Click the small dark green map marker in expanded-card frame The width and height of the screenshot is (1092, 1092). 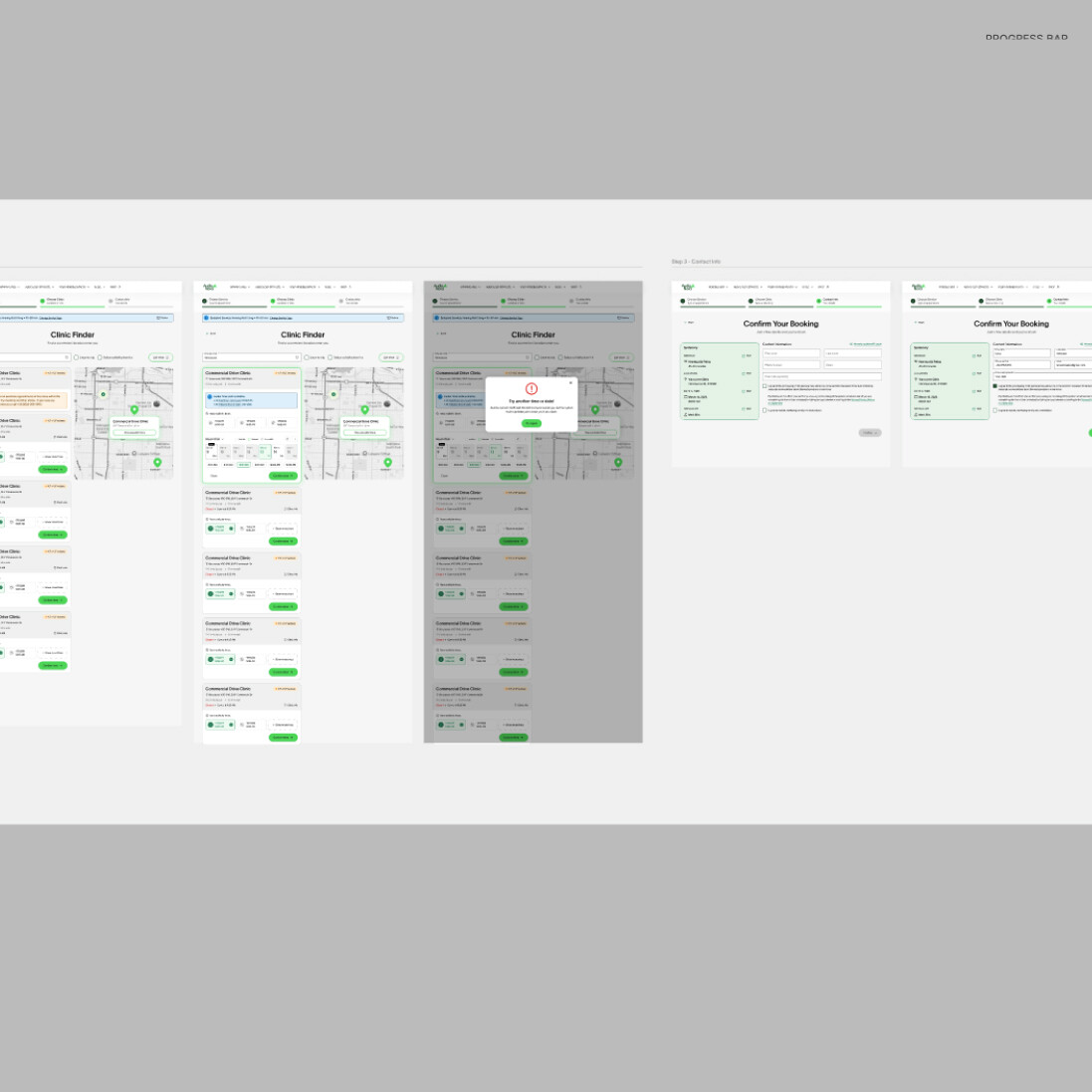click(x=333, y=394)
